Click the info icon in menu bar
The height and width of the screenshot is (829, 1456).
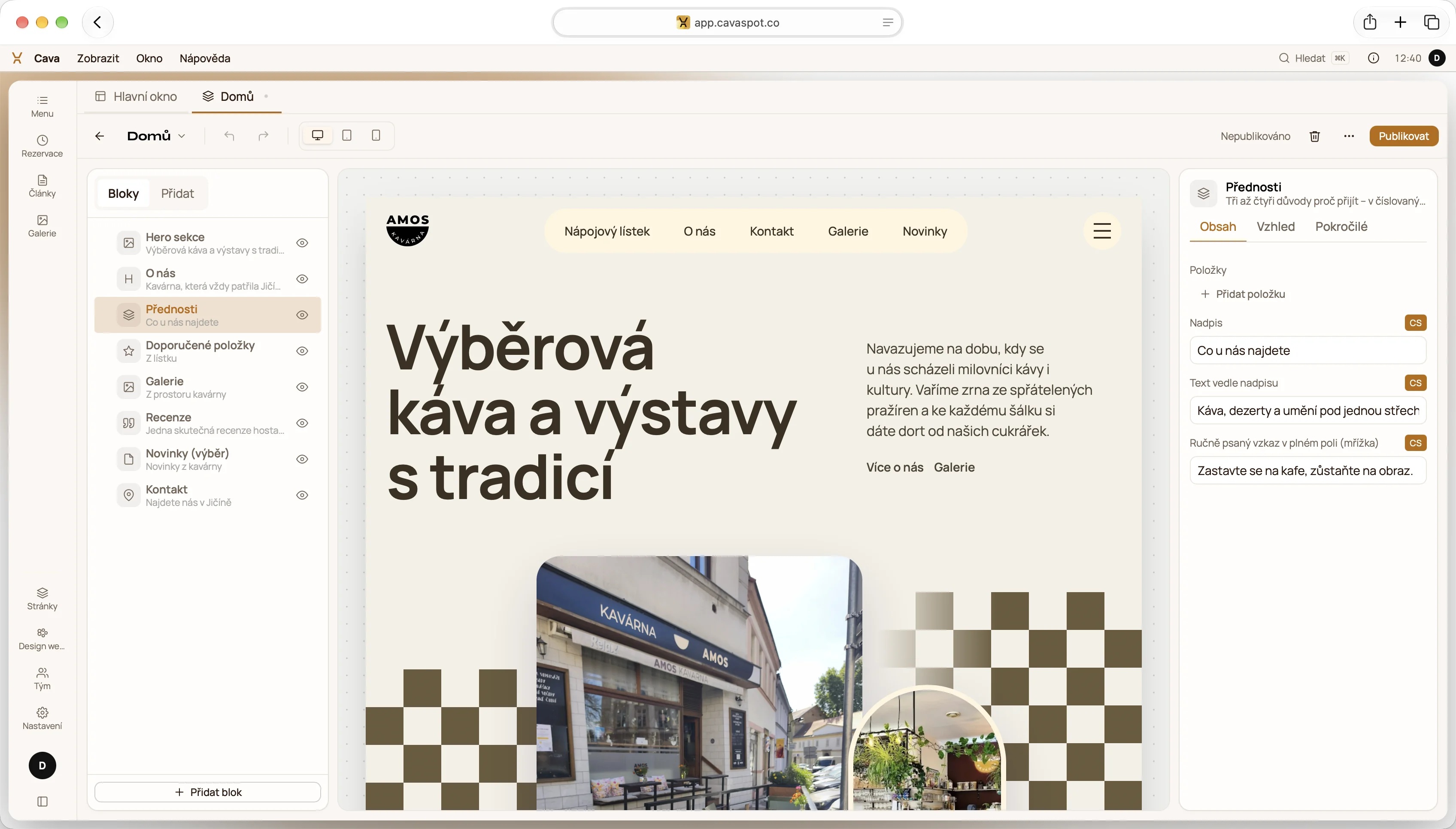(x=1374, y=58)
